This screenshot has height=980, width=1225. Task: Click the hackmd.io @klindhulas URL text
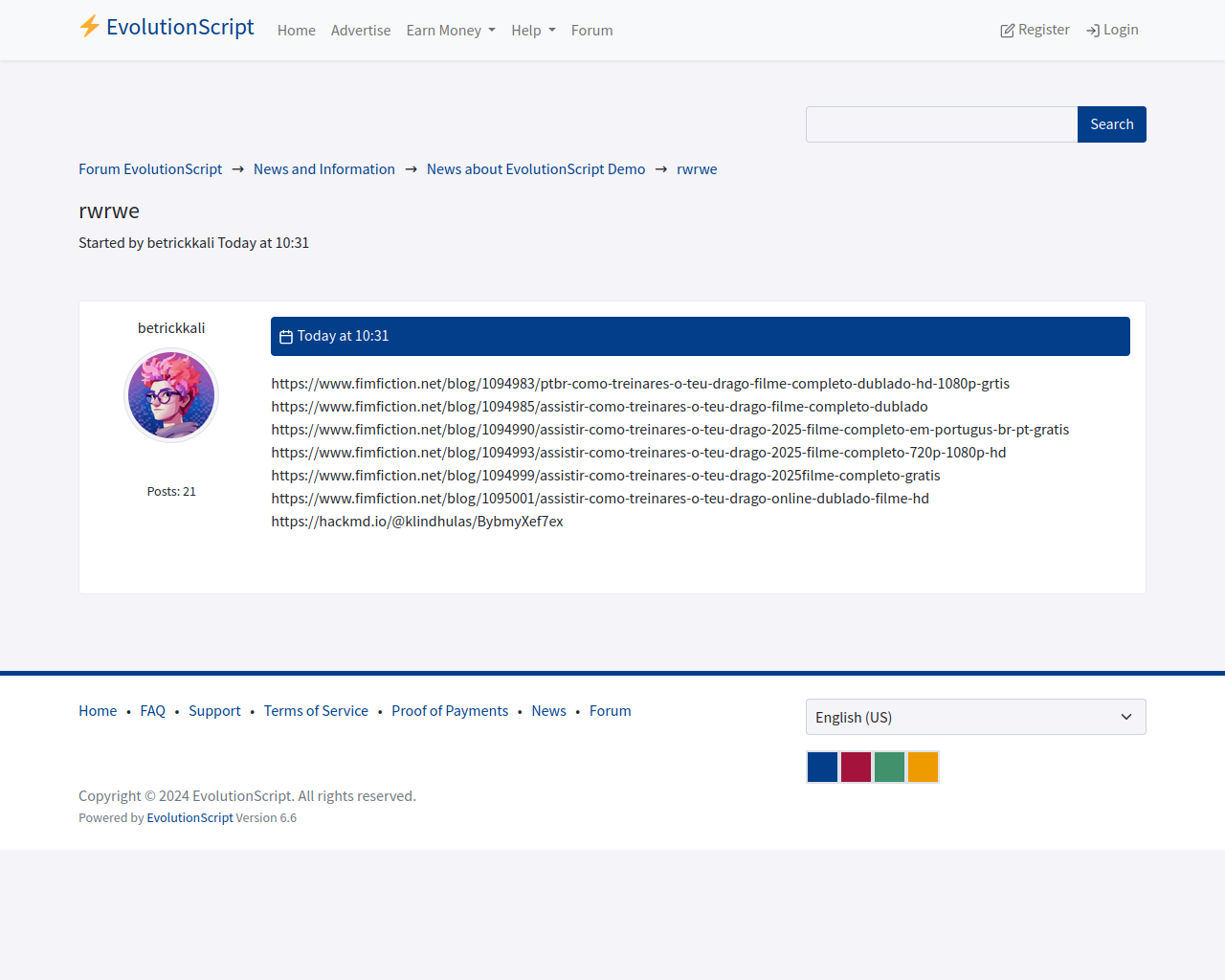[417, 522]
